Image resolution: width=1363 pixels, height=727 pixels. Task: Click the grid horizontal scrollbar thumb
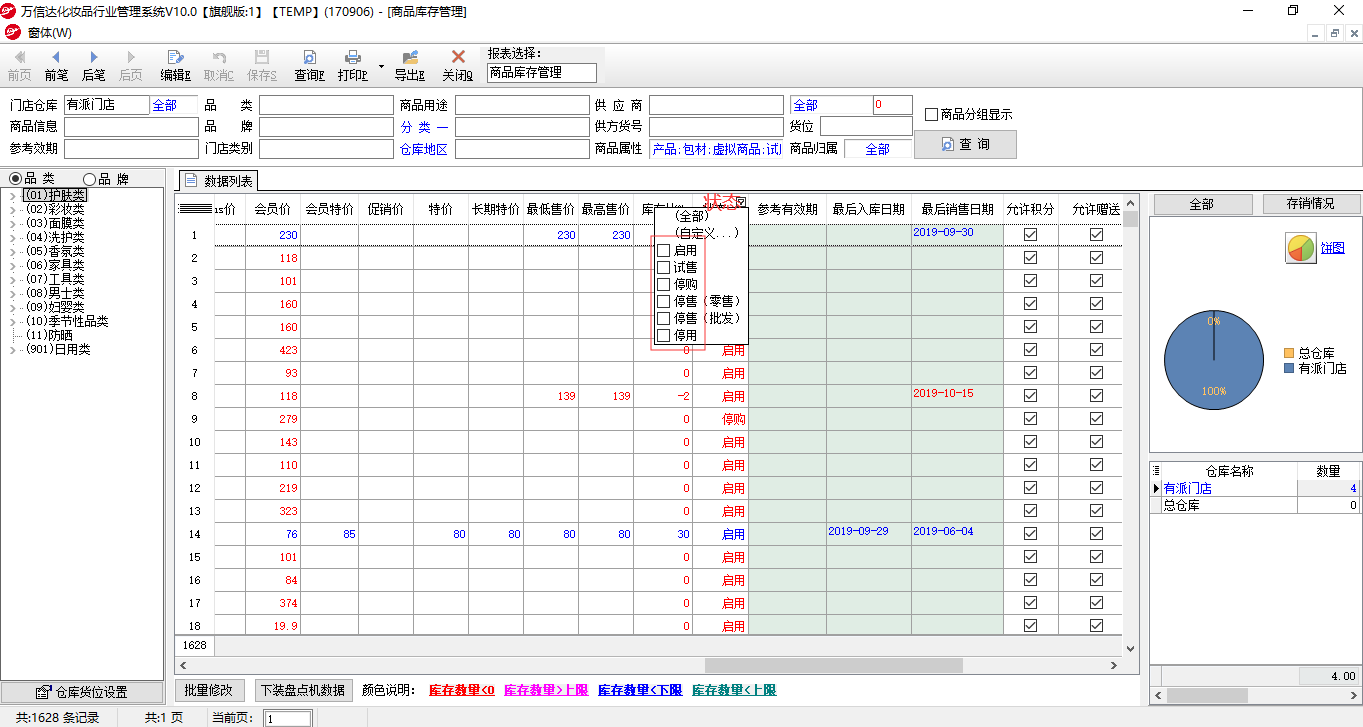[833, 665]
